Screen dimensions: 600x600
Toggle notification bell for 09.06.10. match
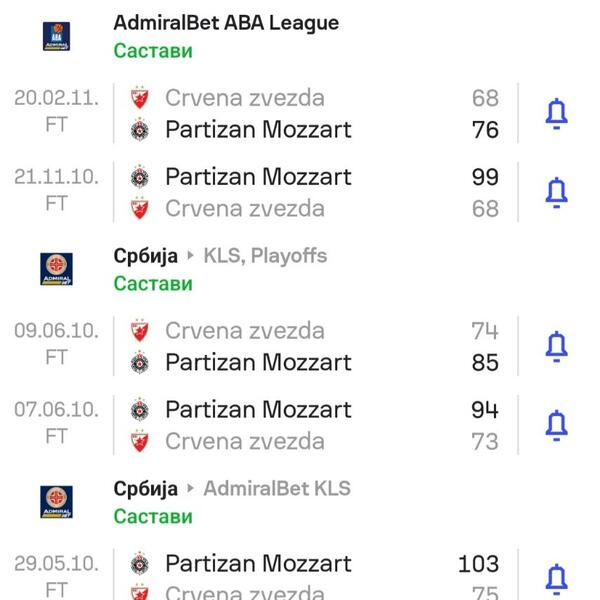coord(556,347)
